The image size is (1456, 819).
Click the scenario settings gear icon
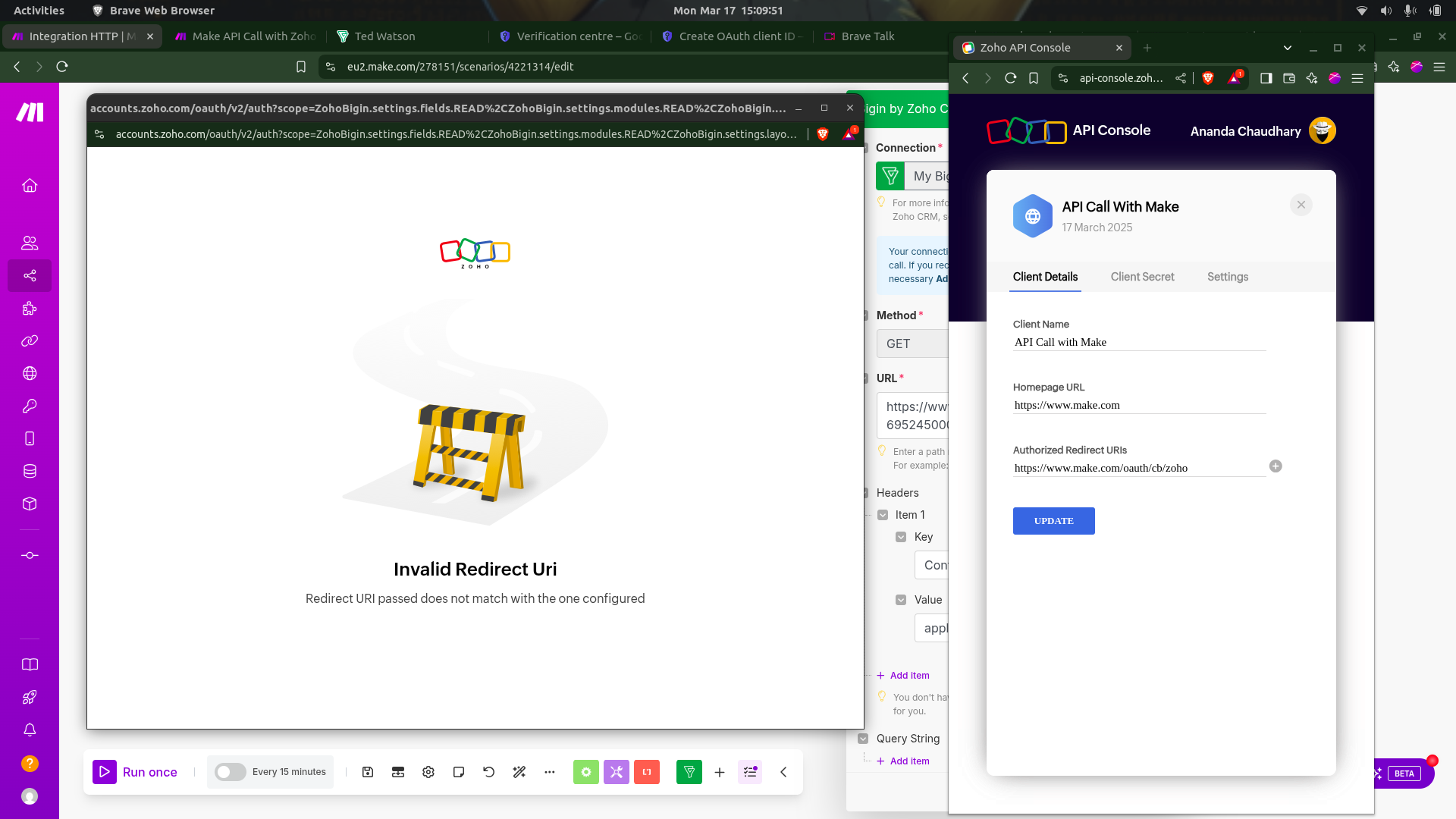(428, 772)
